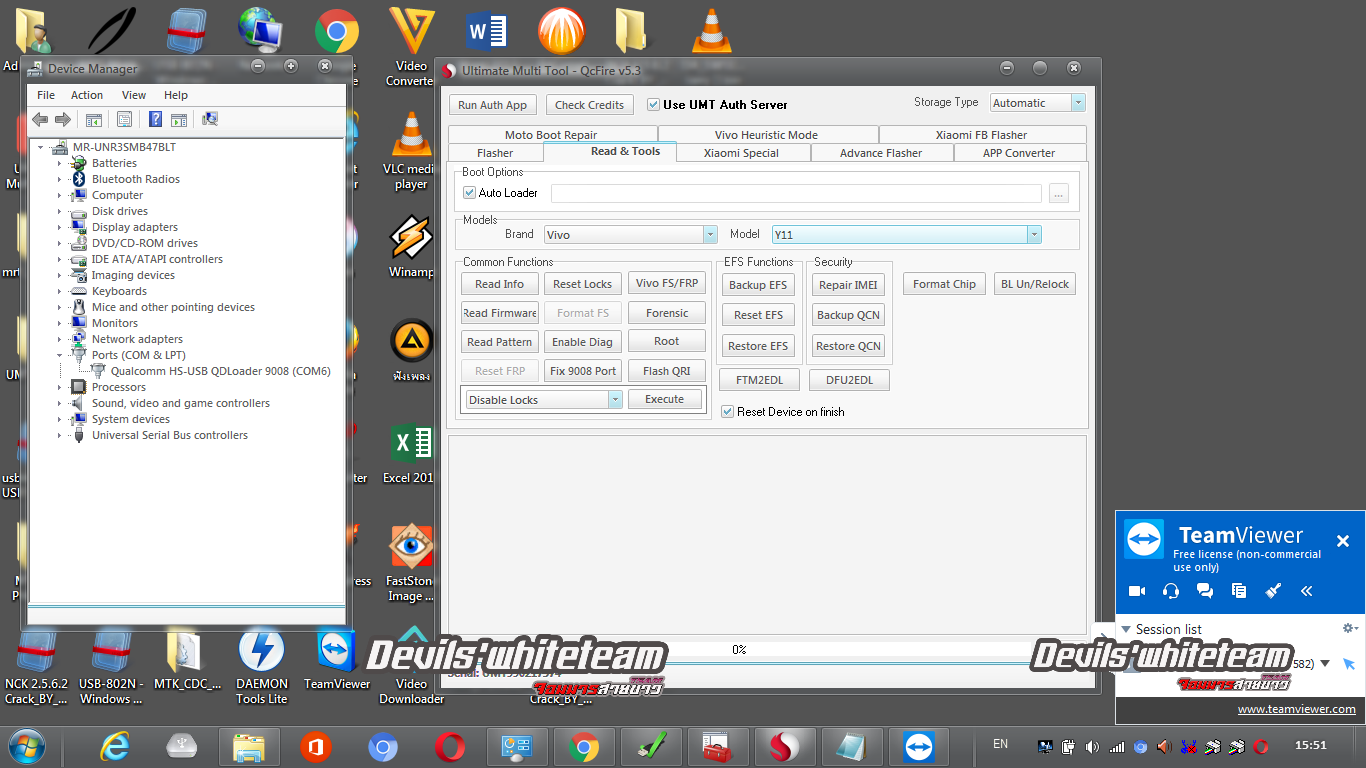Screen dimensions: 1366x768
Task: Click the Properties icon in Device Manager toolbar
Action: click(x=124, y=119)
